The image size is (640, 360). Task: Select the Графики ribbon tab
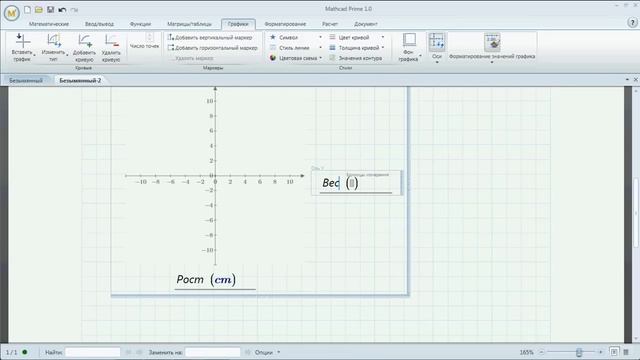[x=238, y=24]
